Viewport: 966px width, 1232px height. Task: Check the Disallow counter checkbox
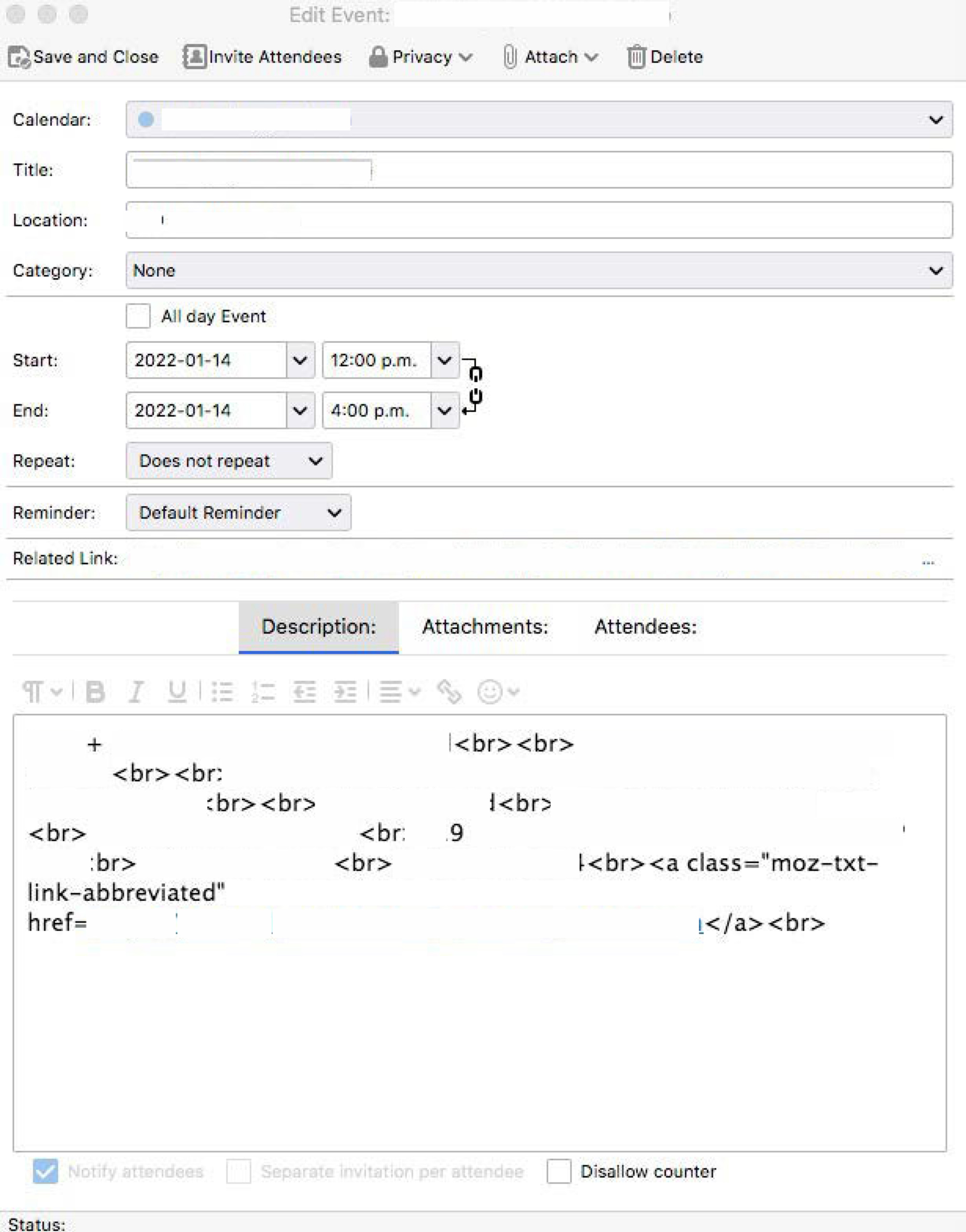pyautogui.click(x=558, y=1171)
